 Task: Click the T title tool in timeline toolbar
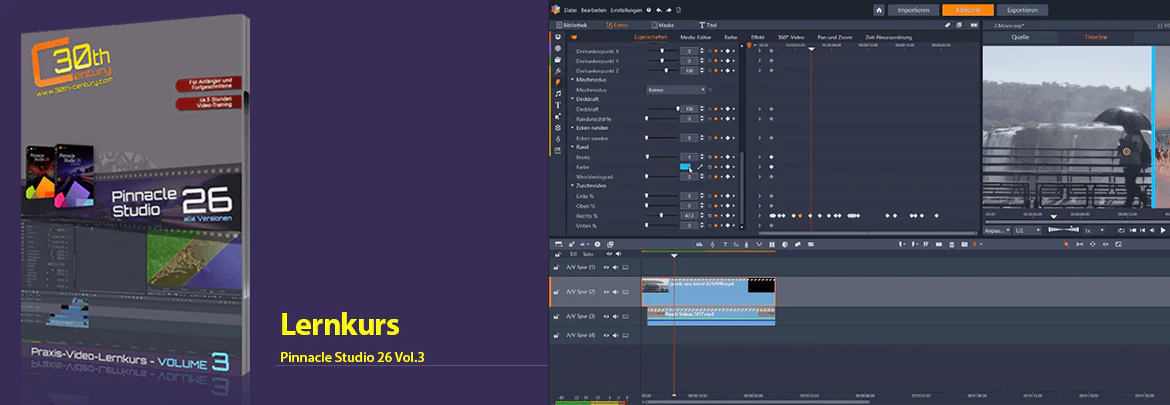click(x=725, y=244)
